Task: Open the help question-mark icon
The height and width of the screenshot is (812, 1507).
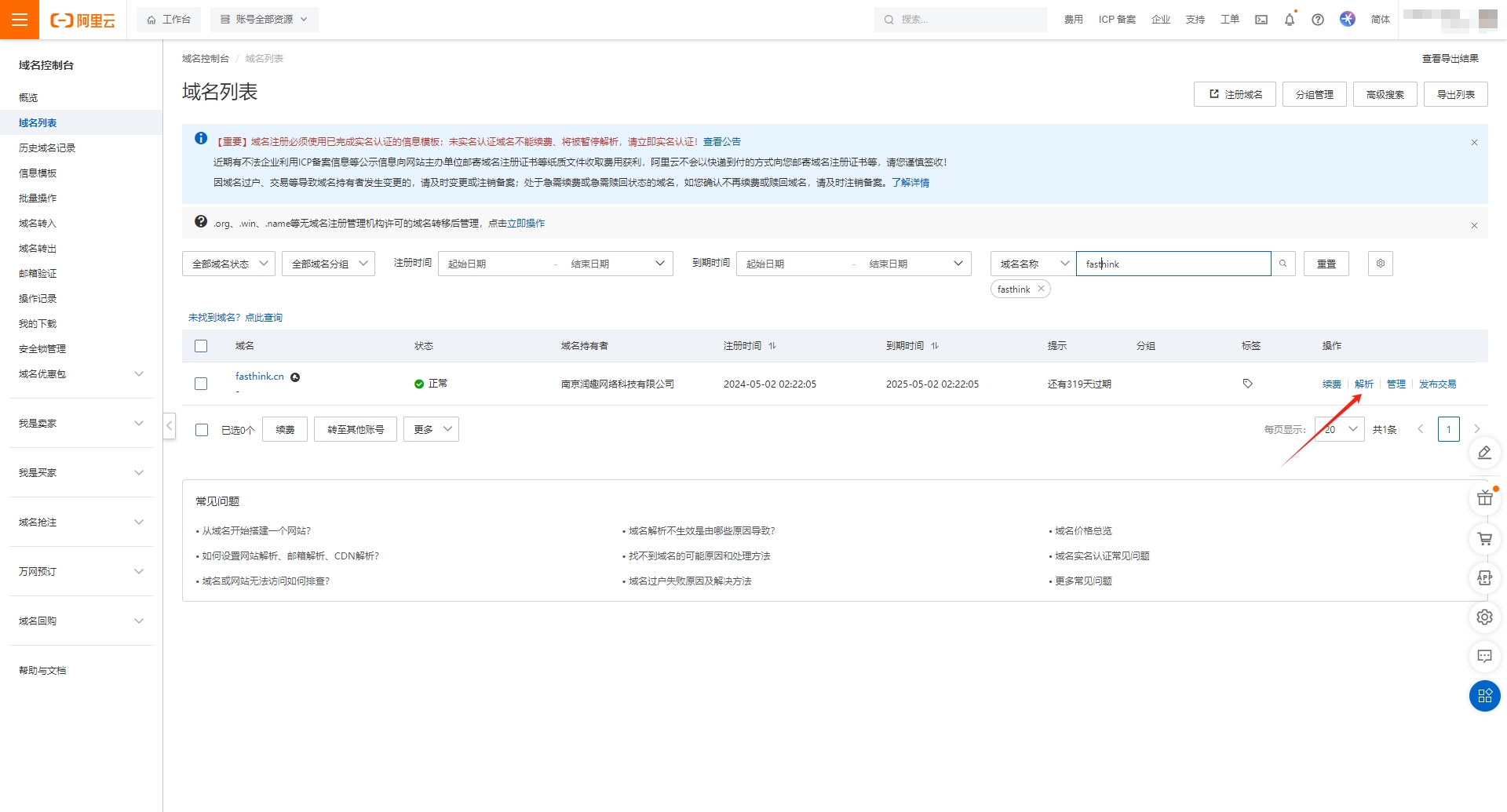Action: click(1318, 20)
